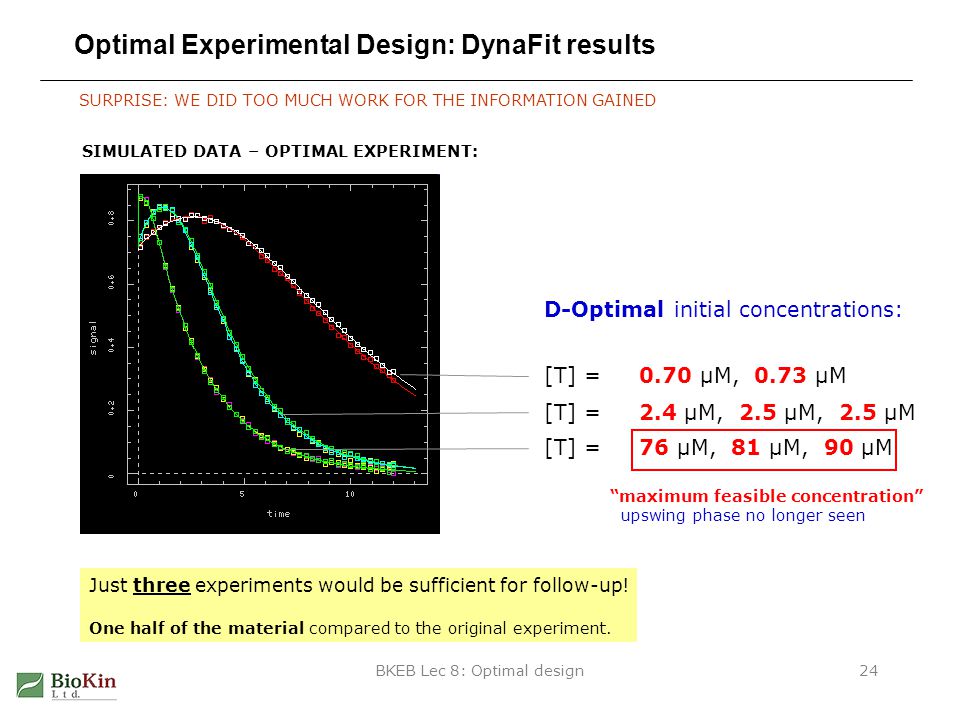Click the 'time' x-axis label
Image resolution: width=960 pixels, height=720 pixels.
(279, 514)
